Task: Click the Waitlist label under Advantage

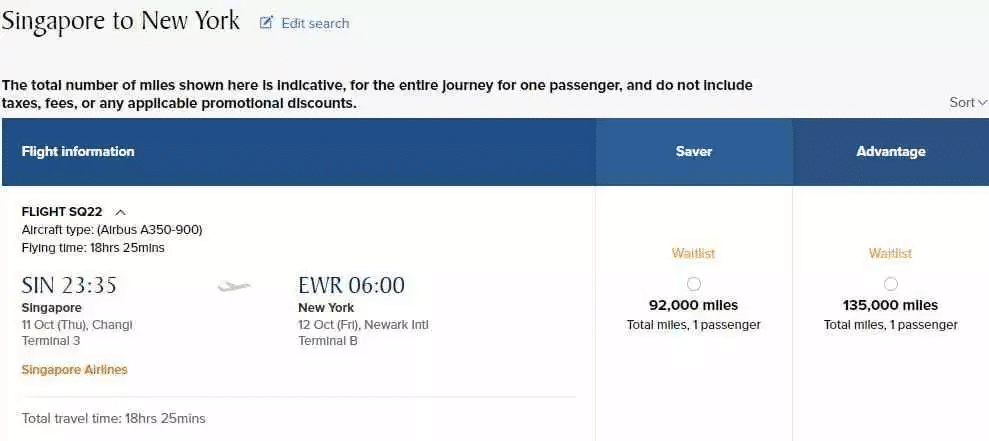Action: coord(891,254)
